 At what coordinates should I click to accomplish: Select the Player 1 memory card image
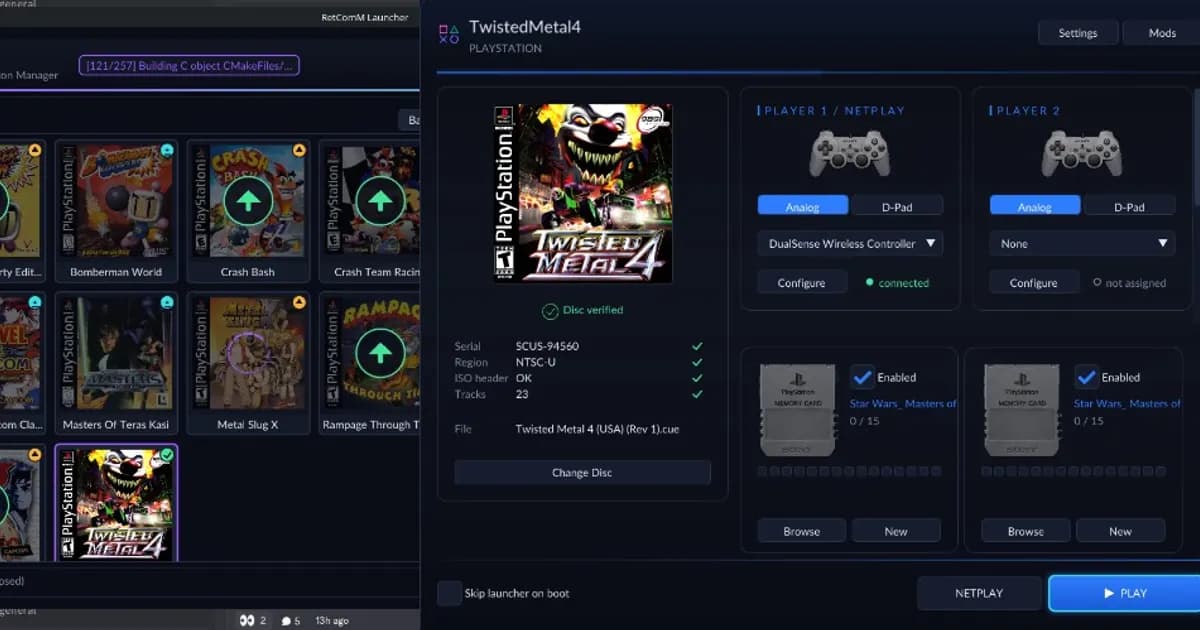(x=797, y=410)
